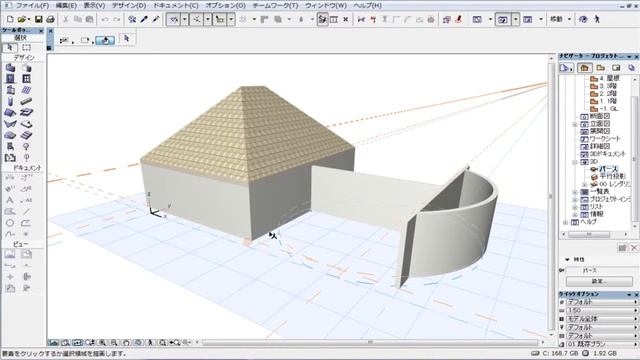Select the Column tool in toolbox
Screen dimensions: 640x360
(x=10, y=101)
